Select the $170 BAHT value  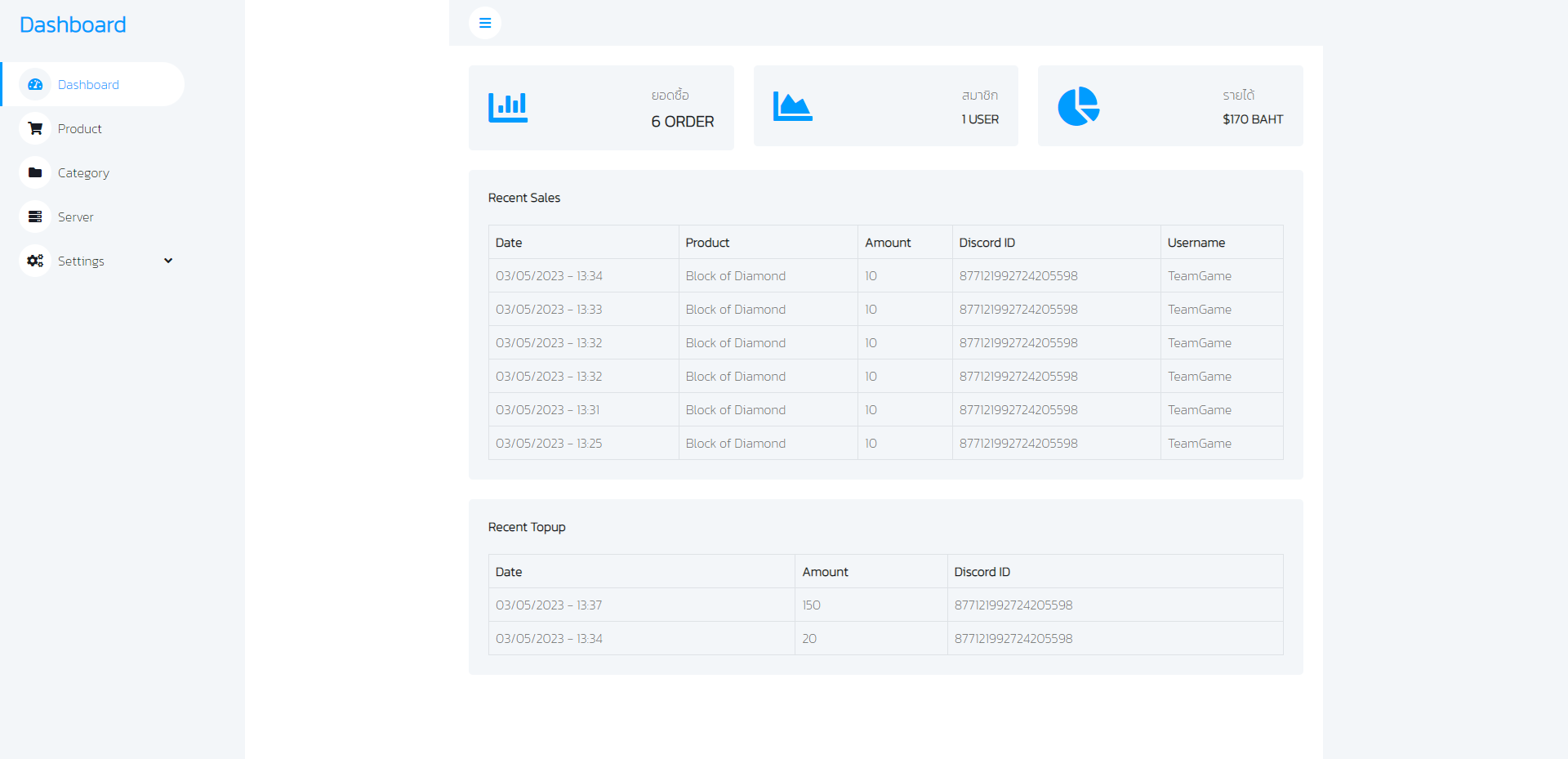pos(1253,119)
